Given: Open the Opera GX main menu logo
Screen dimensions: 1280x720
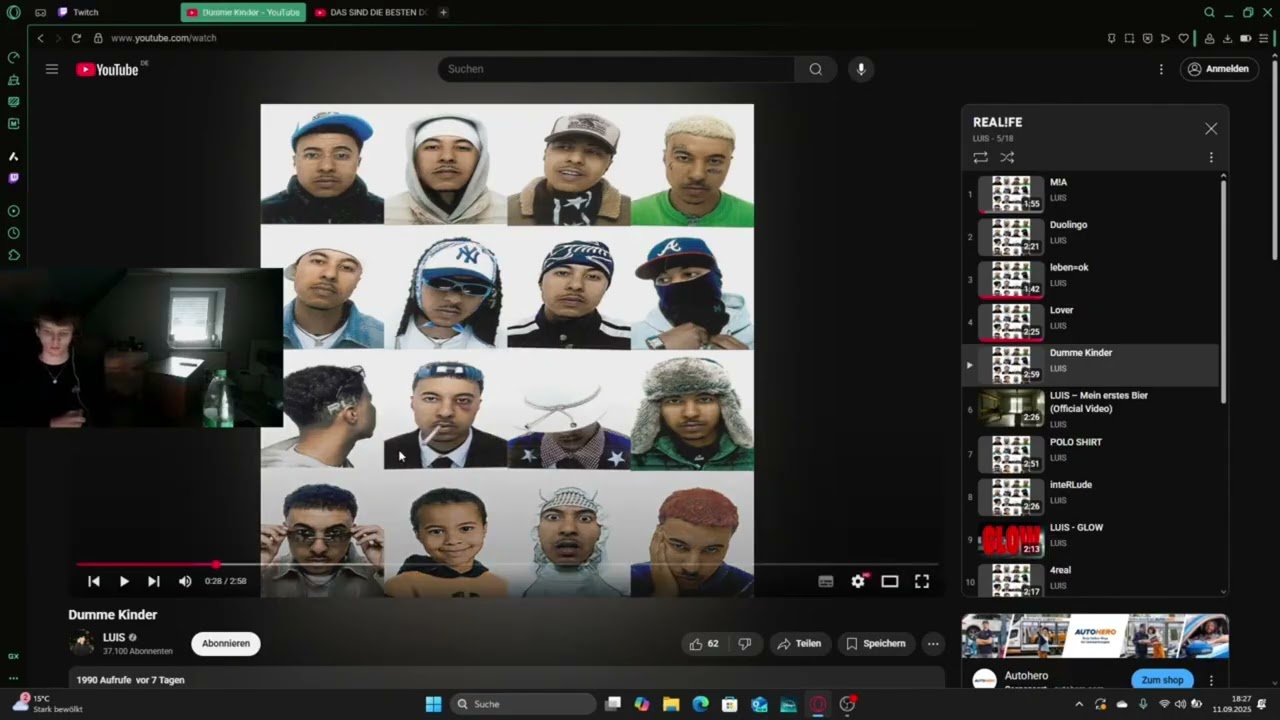Looking at the screenshot, I should [14, 13].
